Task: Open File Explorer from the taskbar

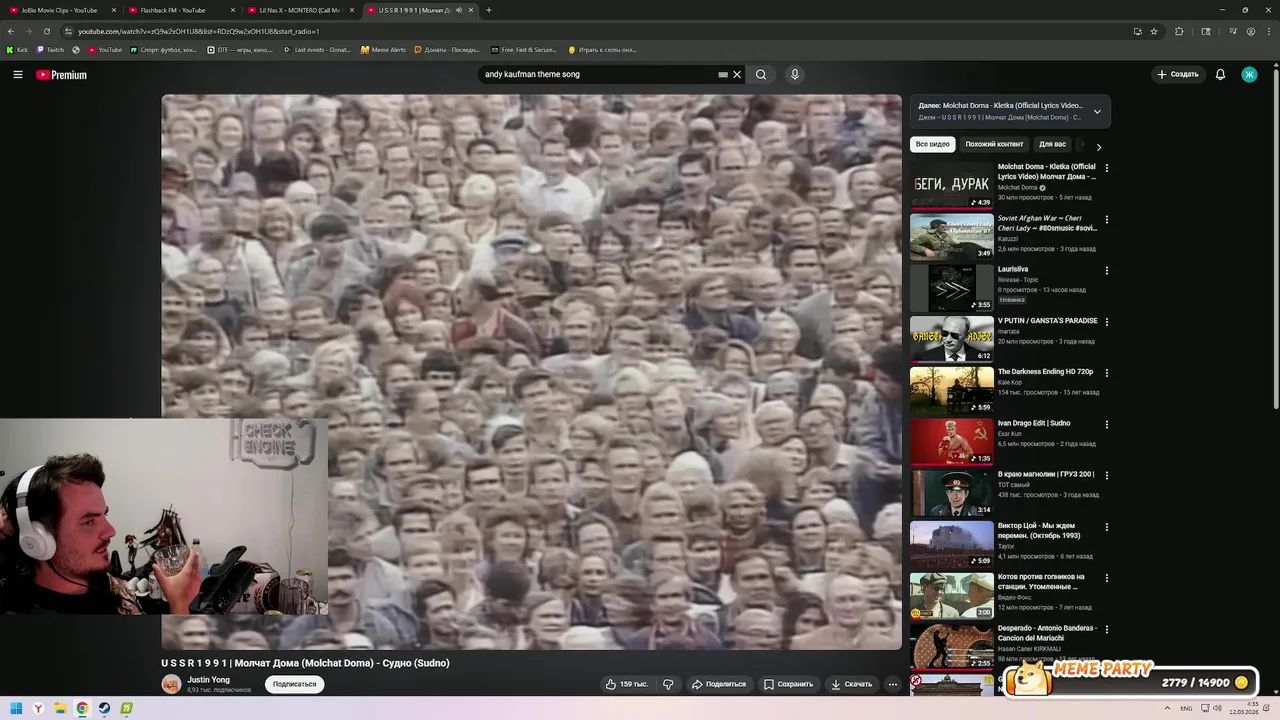Action: click(x=60, y=708)
